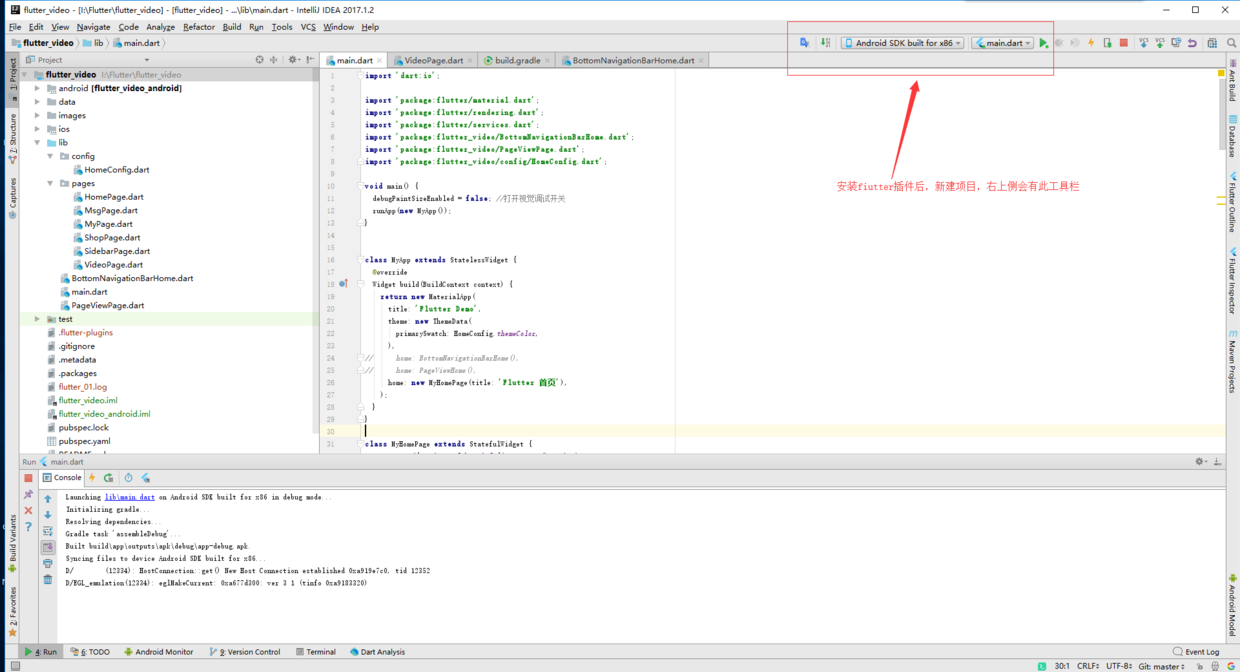Close the Run panel with the red X

[28, 510]
